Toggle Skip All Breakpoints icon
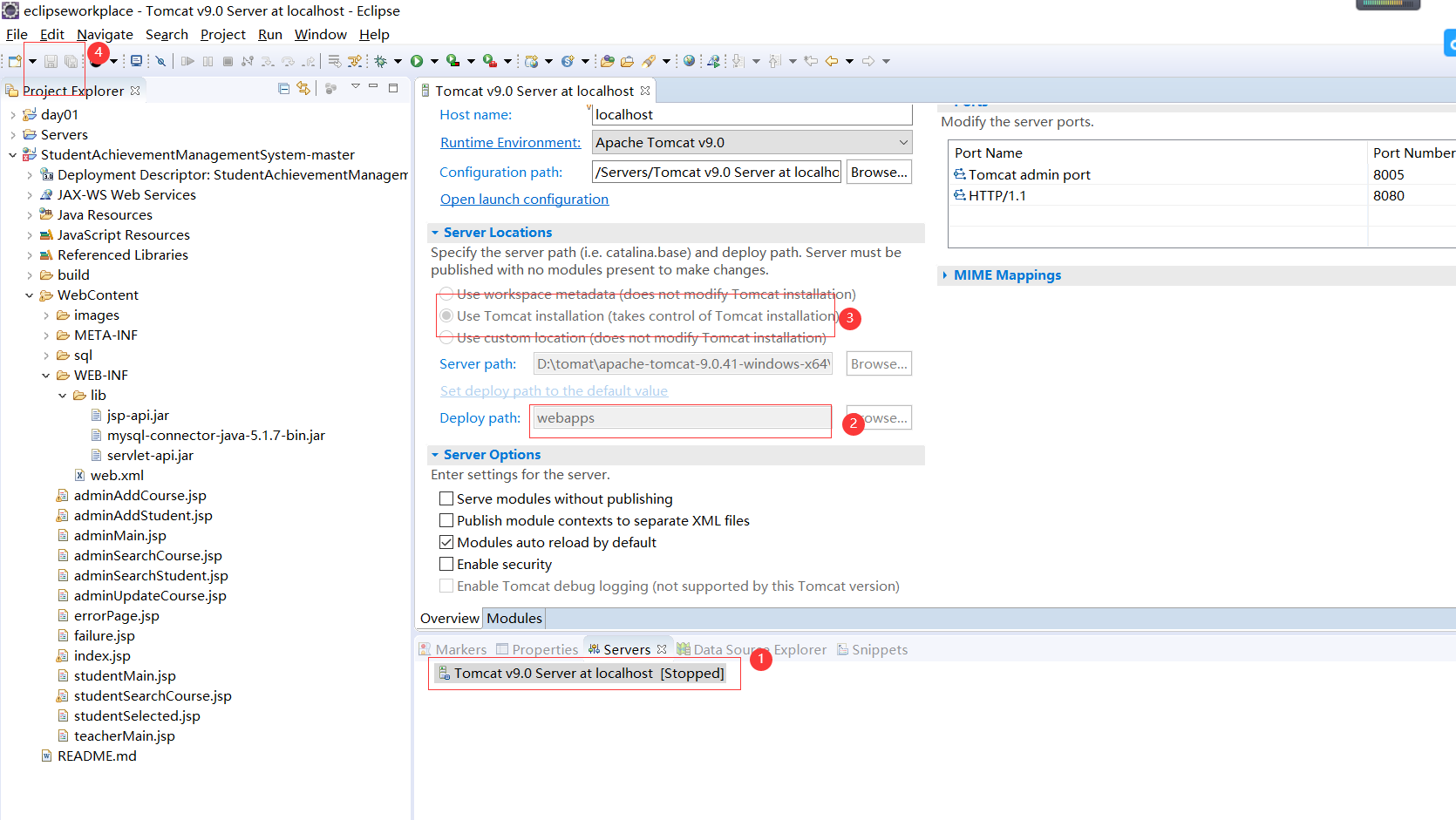 click(x=160, y=61)
